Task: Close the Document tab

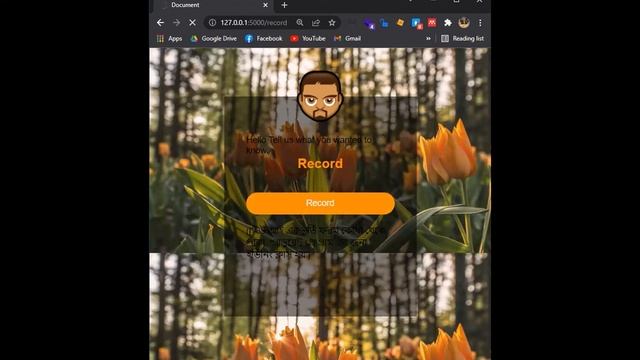Action: [265, 5]
